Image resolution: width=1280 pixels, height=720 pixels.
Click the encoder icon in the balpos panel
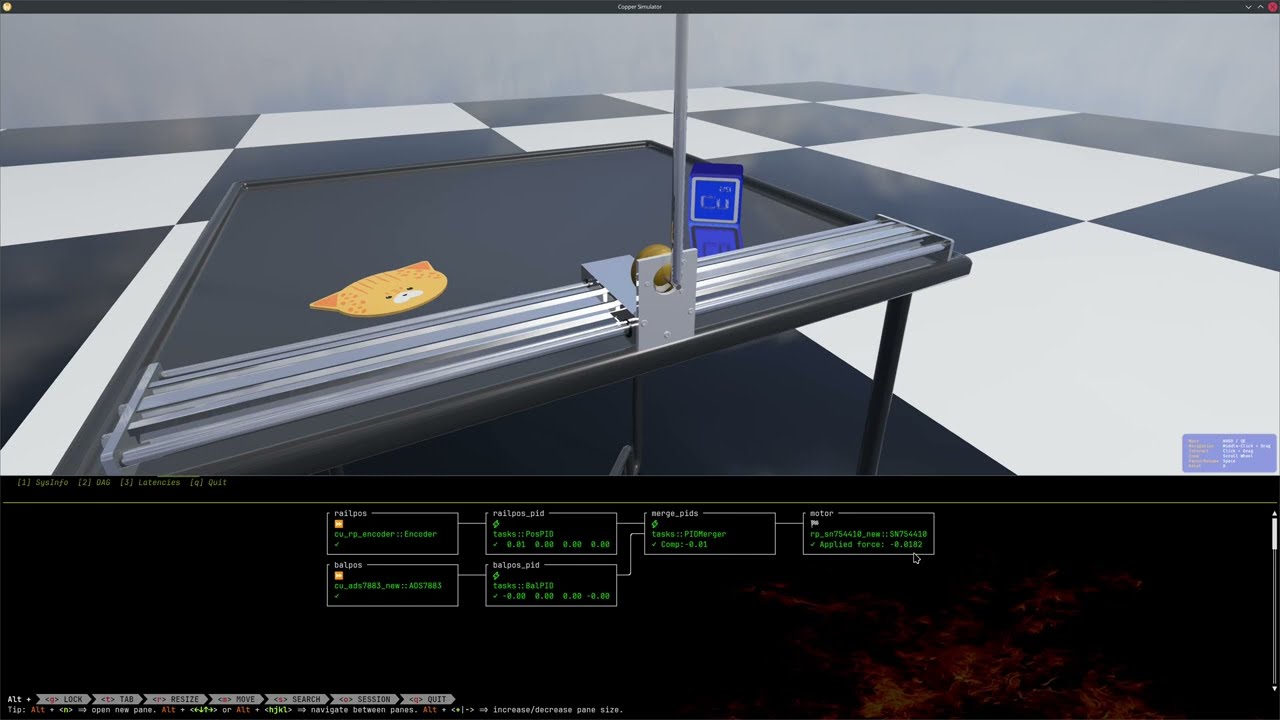click(339, 574)
